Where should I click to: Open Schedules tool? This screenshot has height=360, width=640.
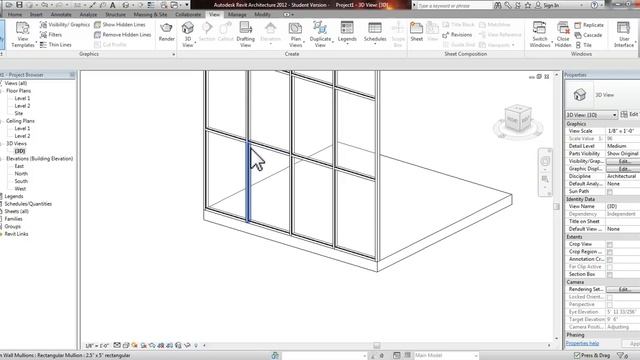pos(375,32)
